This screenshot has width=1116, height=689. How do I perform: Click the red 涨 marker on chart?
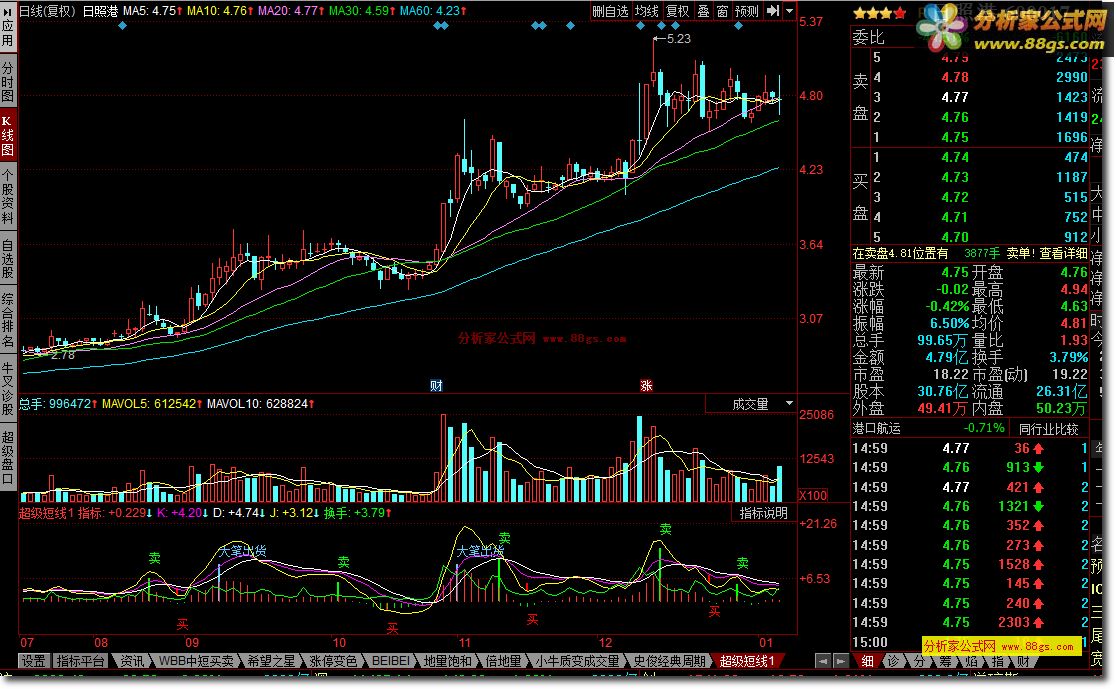tap(646, 386)
